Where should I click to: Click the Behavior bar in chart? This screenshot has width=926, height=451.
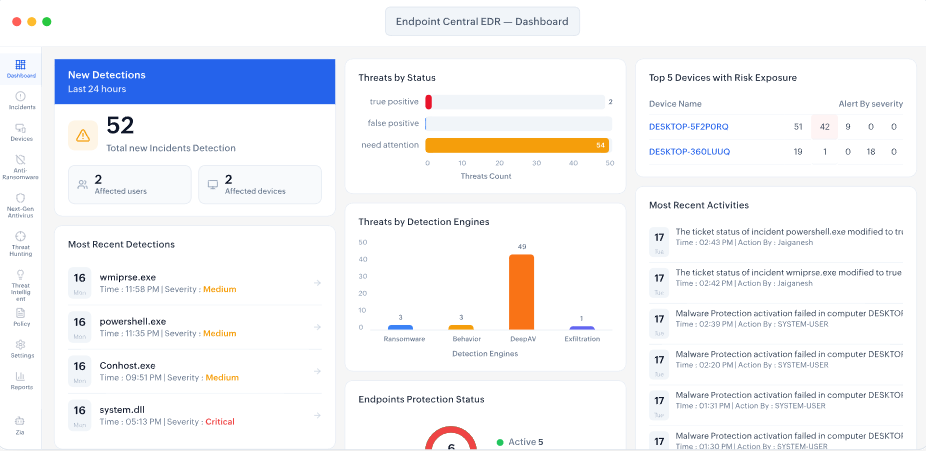[x=461, y=327]
